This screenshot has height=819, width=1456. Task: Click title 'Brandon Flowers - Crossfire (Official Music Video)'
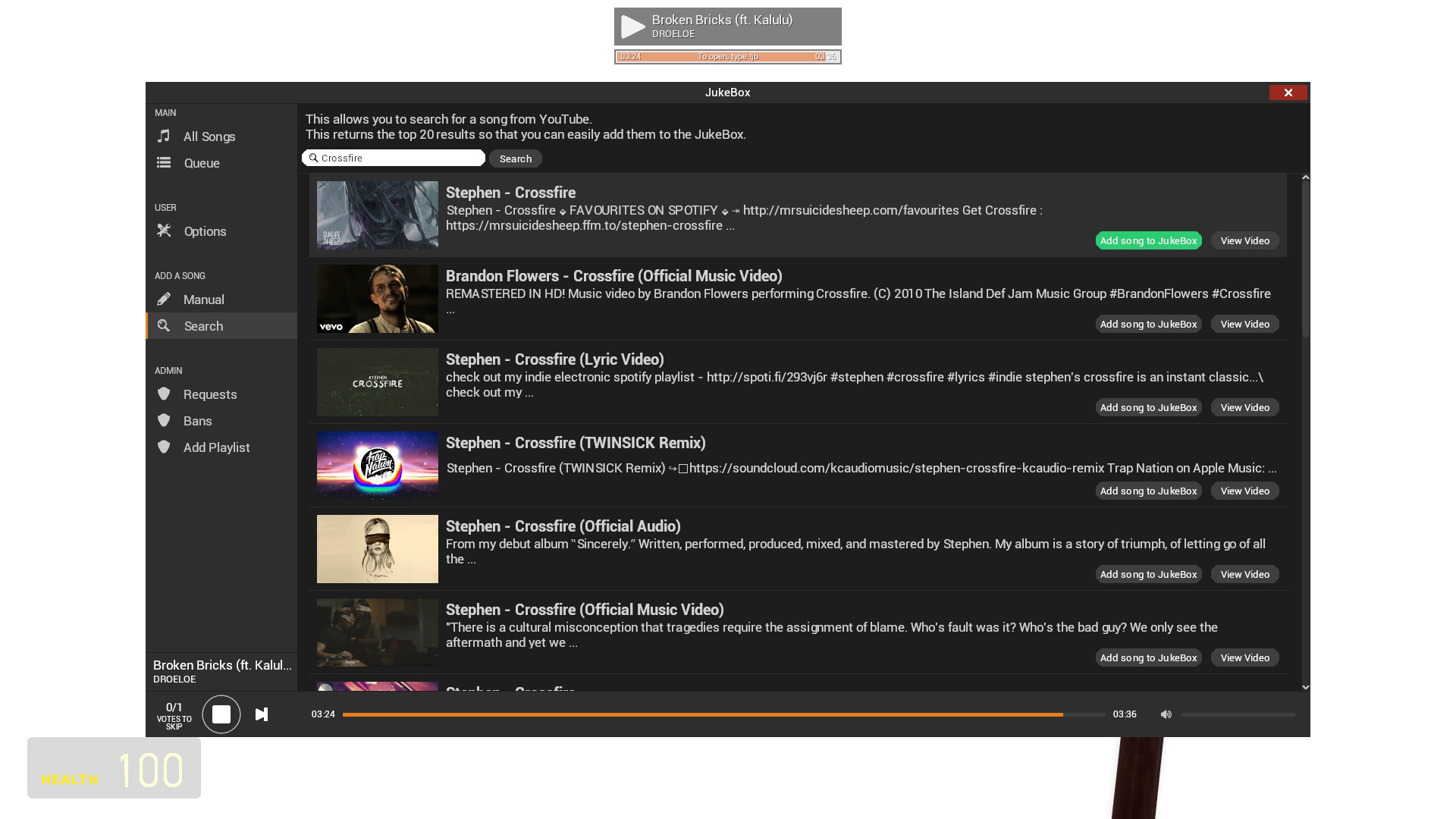[614, 276]
